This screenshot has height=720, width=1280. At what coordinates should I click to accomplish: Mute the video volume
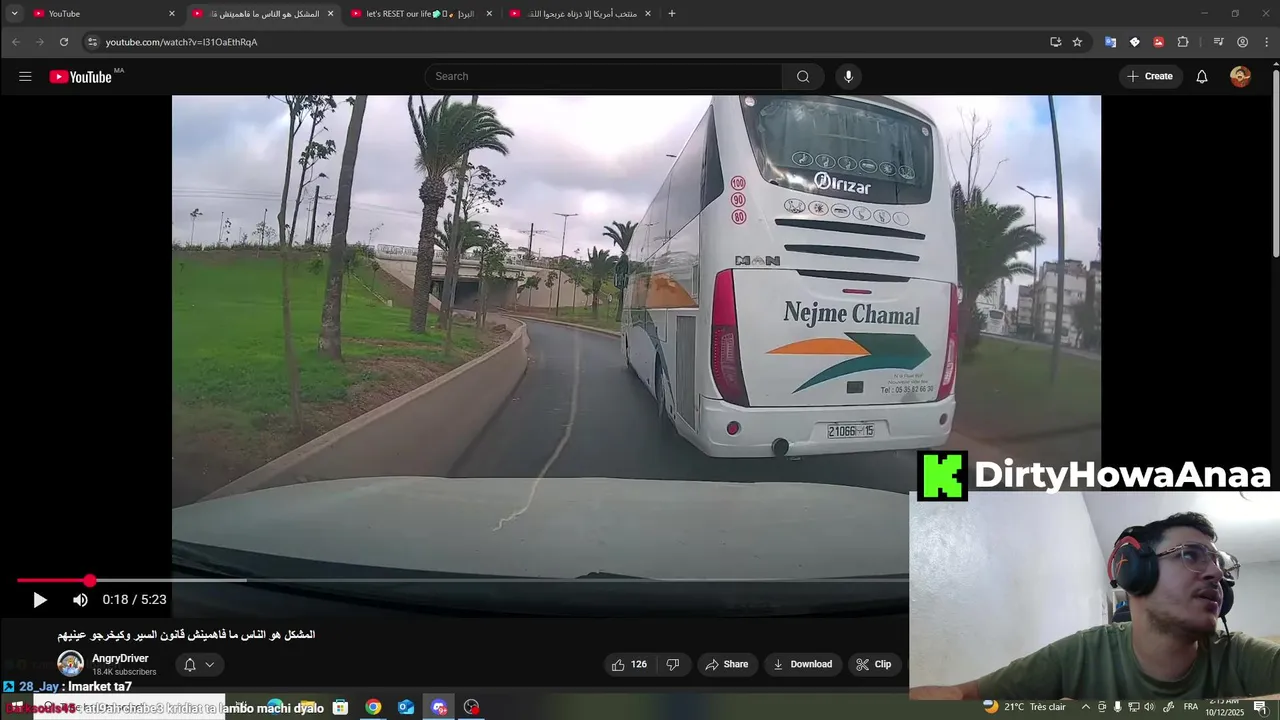(x=80, y=600)
